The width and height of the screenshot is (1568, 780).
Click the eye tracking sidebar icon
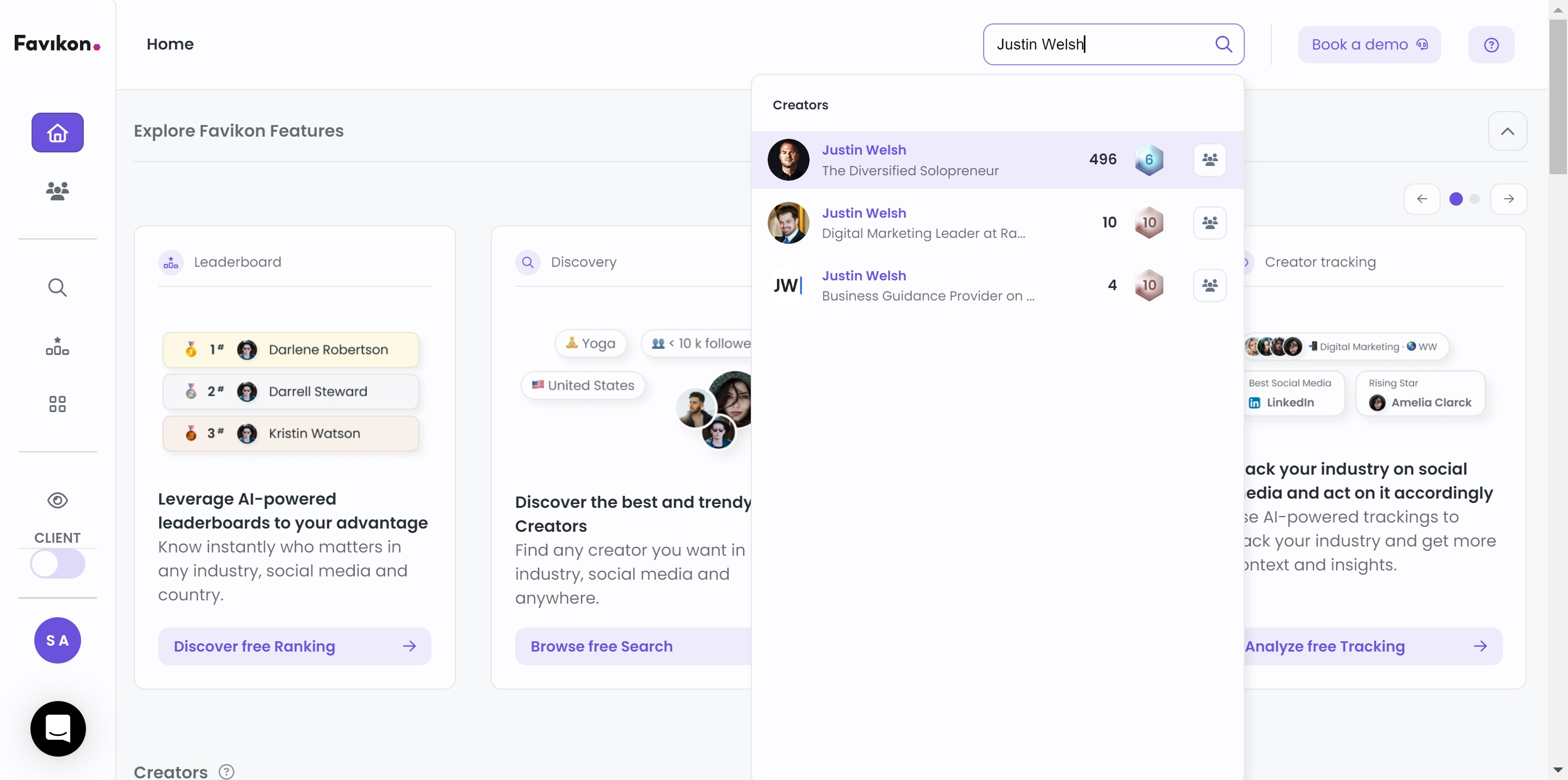[x=57, y=500]
